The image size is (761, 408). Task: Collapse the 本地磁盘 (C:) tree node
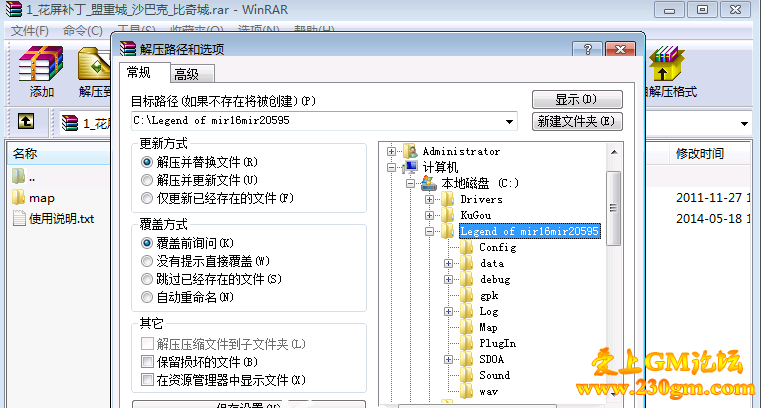point(410,183)
